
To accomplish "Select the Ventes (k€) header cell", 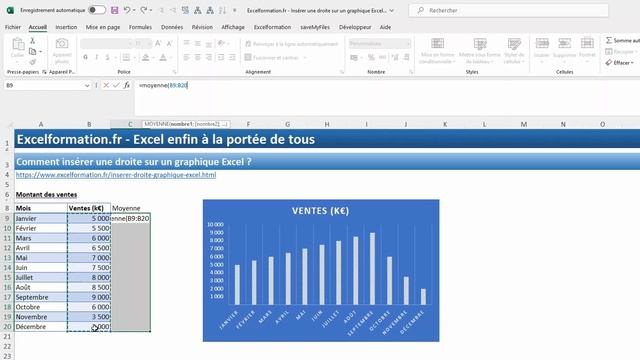I will [x=89, y=208].
